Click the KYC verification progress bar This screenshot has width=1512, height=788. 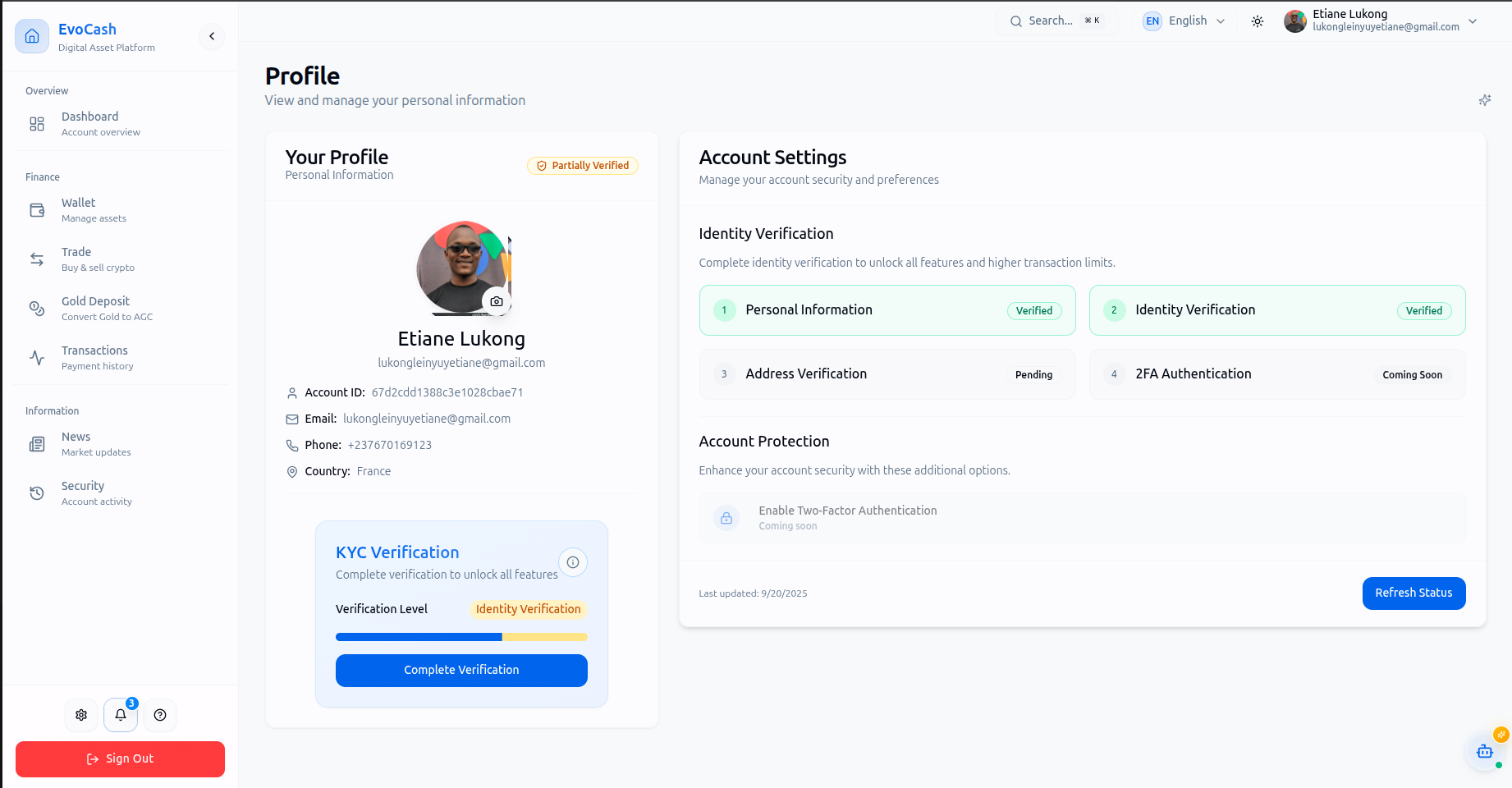coord(461,637)
